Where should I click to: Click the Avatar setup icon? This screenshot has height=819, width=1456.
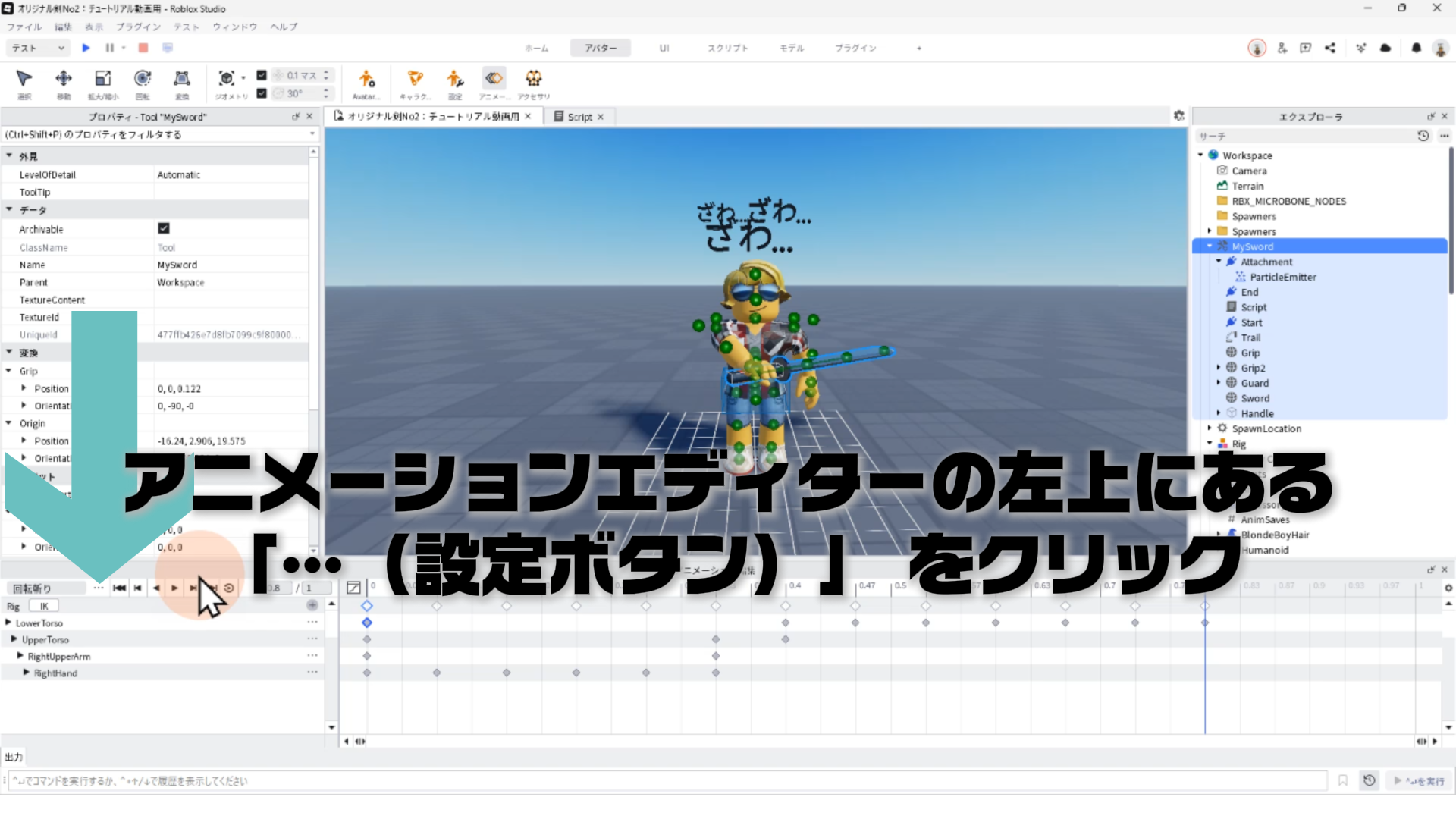pos(366,79)
